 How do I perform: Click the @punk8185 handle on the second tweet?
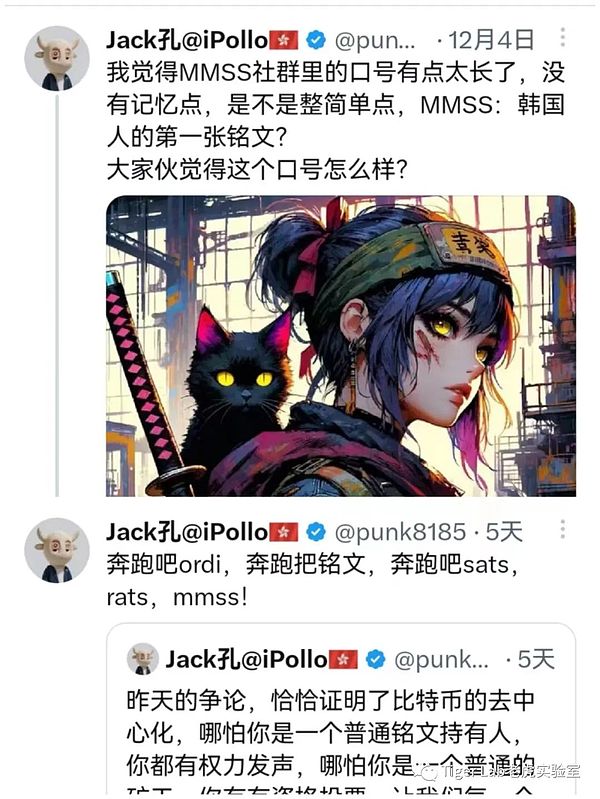click(400, 532)
